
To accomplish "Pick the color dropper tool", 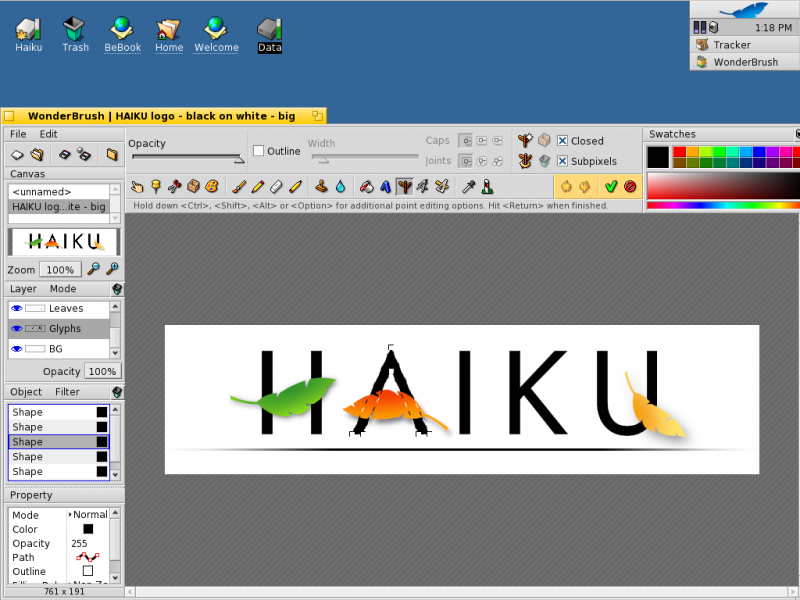I will [x=468, y=187].
